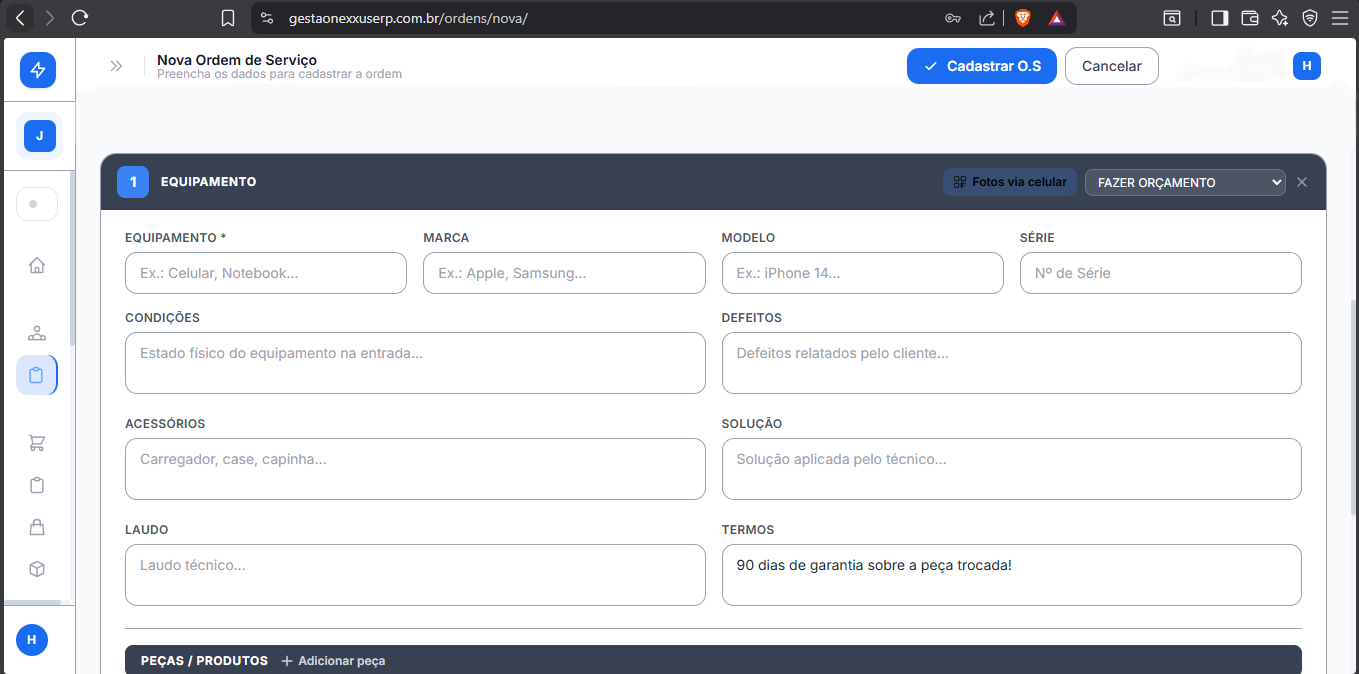This screenshot has height=674, width=1359.
Task: Open the browser hamburger menu
Action: click(1340, 18)
